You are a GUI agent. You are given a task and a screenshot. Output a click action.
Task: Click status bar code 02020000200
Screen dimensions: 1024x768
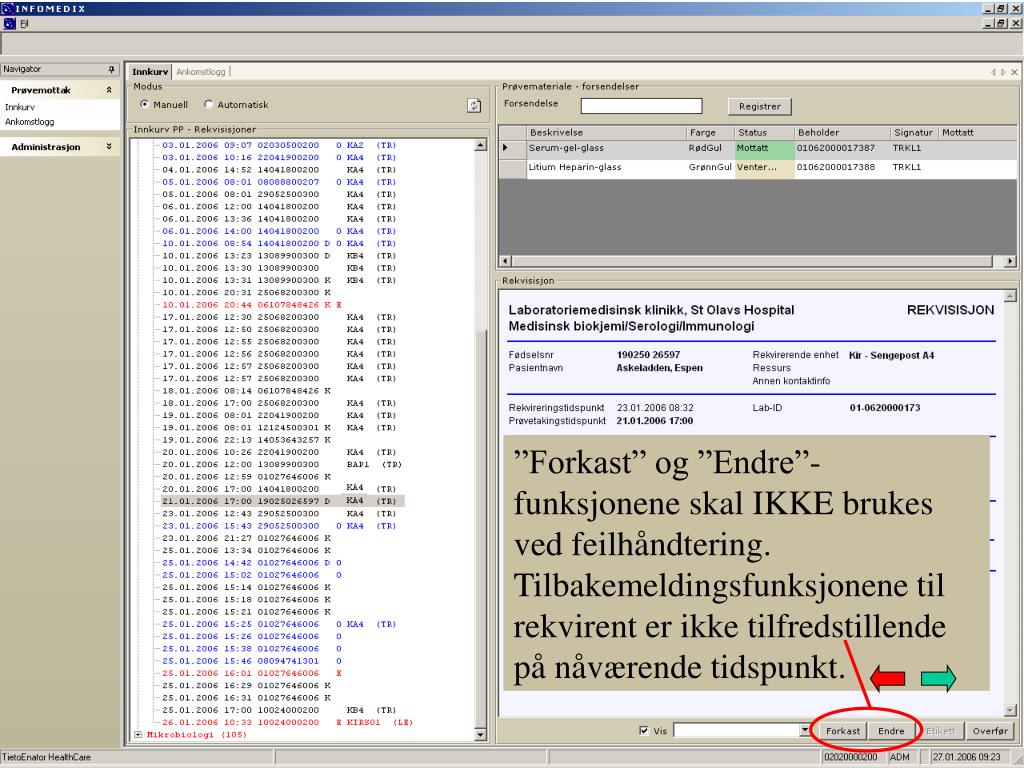pyautogui.click(x=851, y=758)
